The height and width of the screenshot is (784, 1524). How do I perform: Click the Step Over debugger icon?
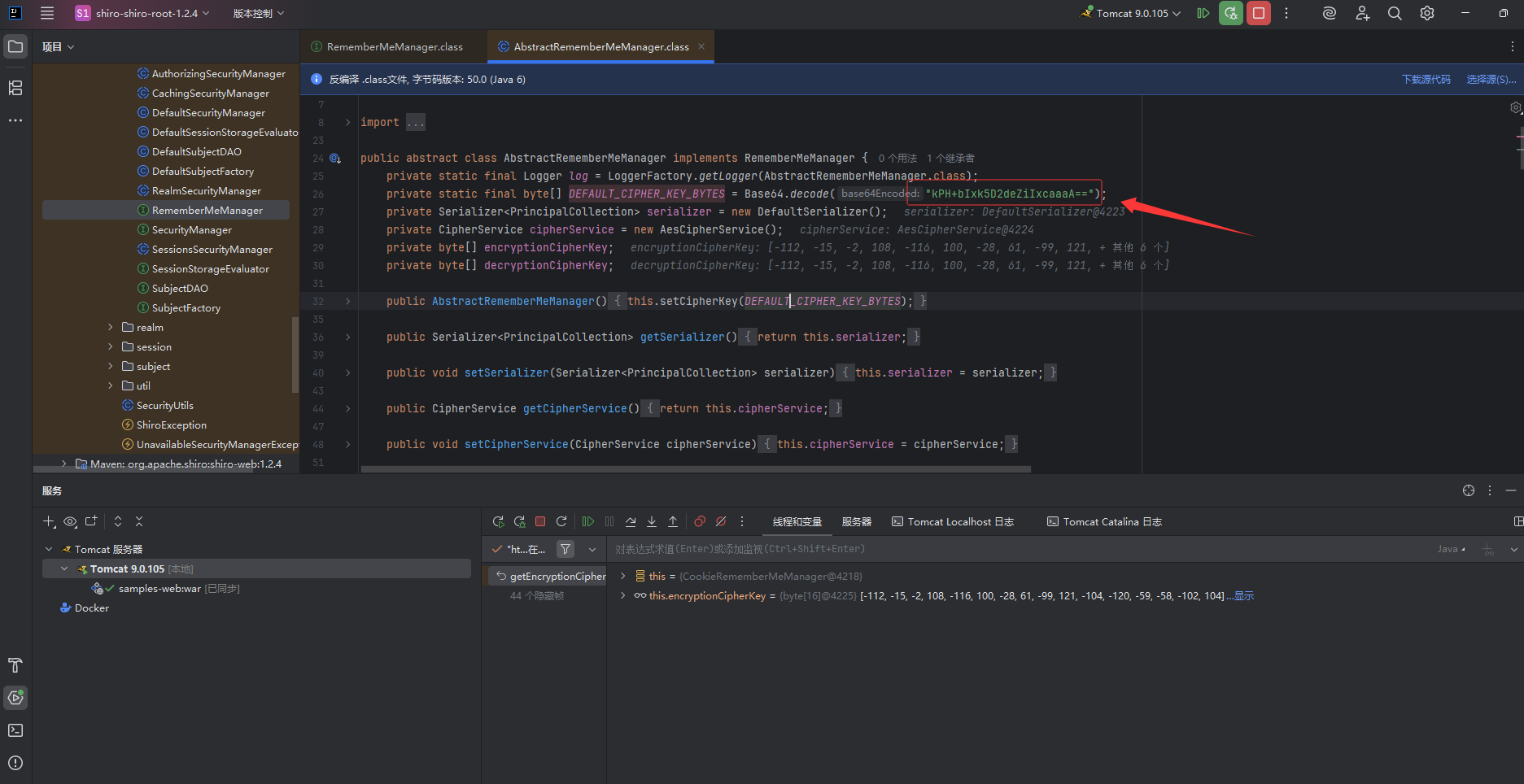tap(631, 521)
